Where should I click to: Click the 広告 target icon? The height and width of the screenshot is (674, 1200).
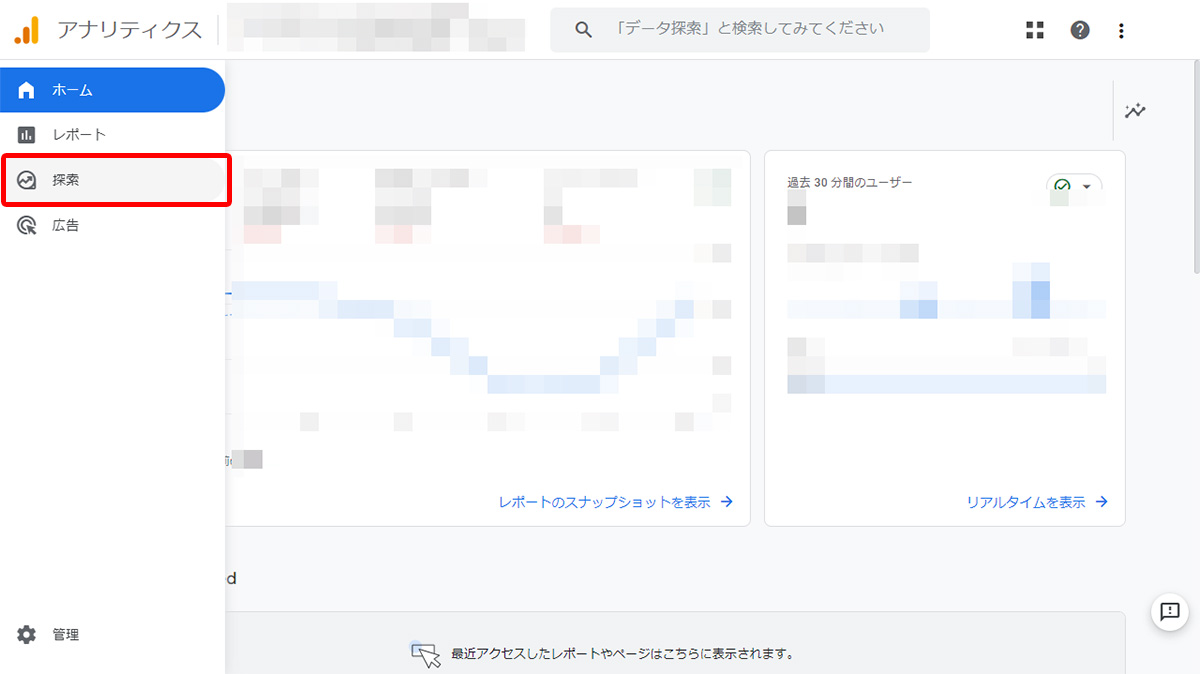pyautogui.click(x=27, y=225)
